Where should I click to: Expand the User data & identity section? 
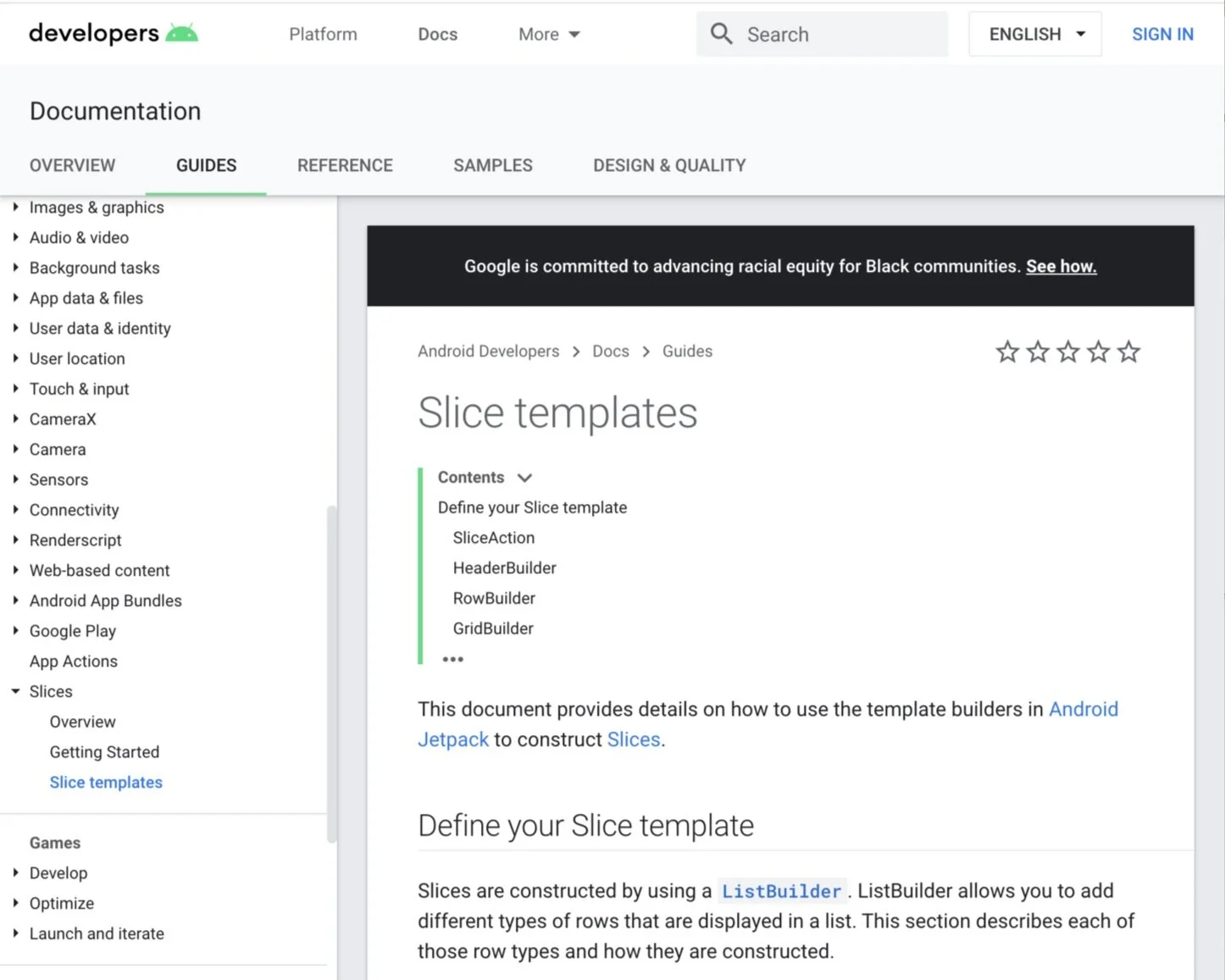tap(15, 329)
